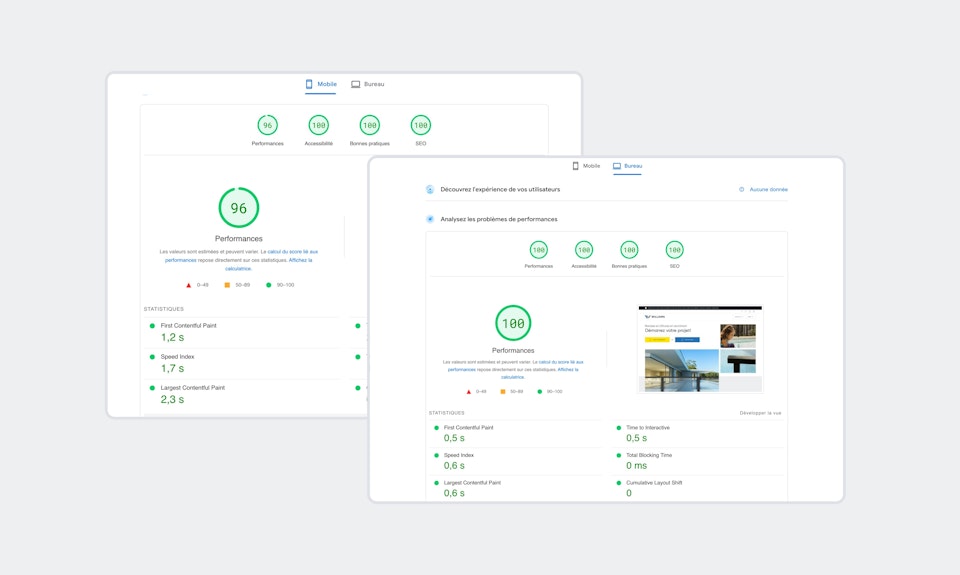Click the icon beside Découvrez l'expérience de vos utilisateurs

[430, 189]
